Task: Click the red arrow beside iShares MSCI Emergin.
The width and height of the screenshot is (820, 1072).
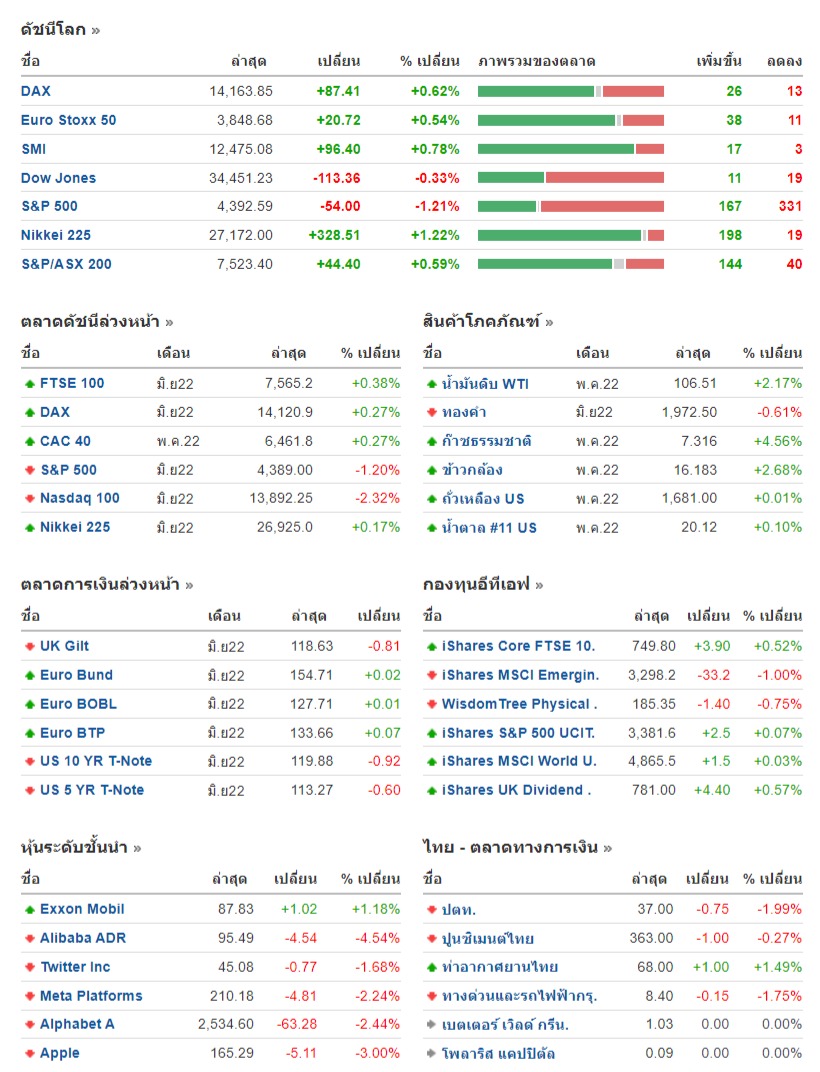Action: (432, 675)
